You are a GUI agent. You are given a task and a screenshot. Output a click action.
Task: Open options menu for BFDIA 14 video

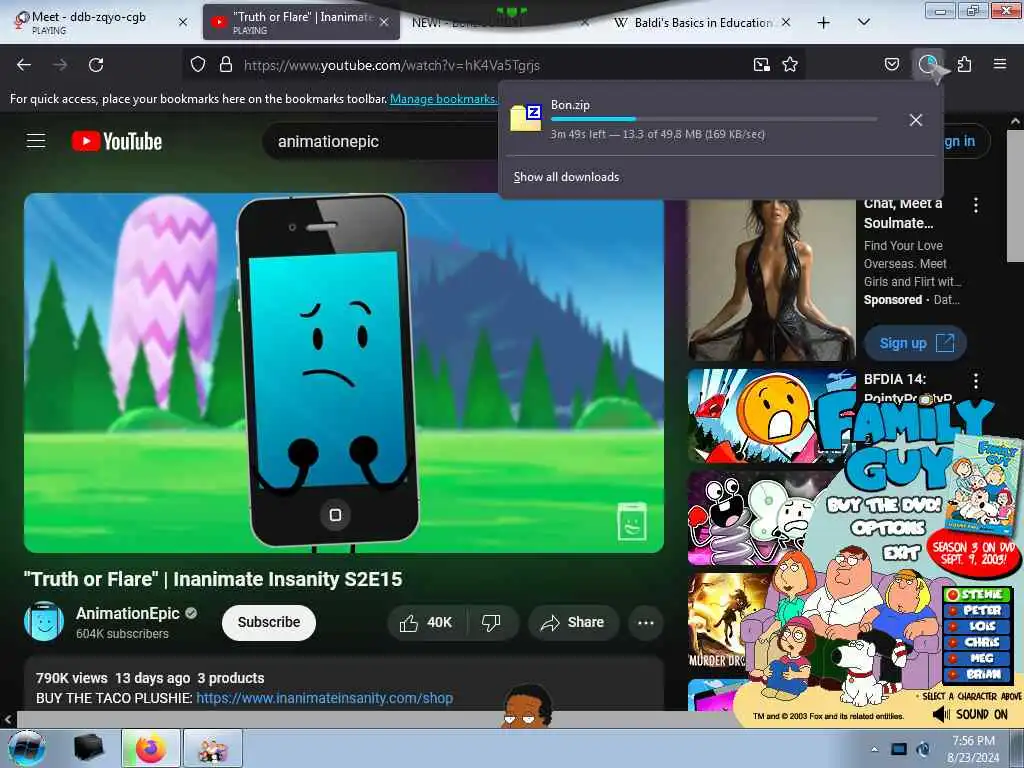(976, 381)
